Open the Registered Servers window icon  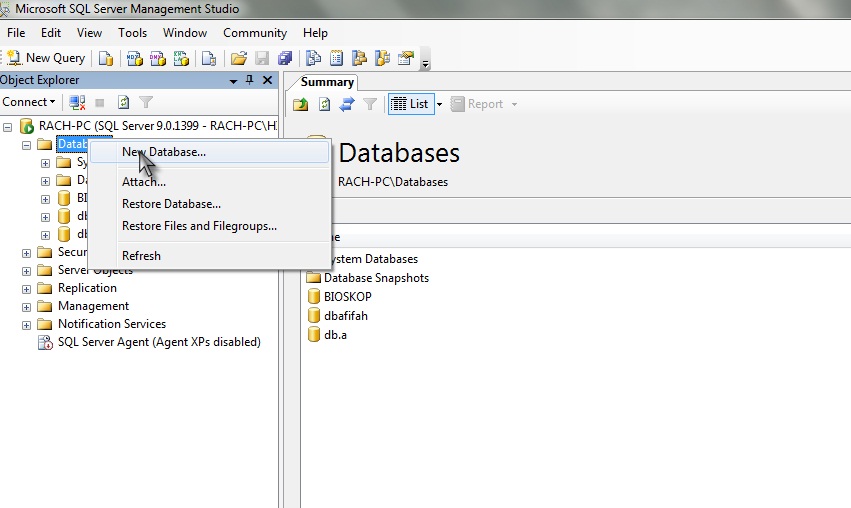(313, 58)
